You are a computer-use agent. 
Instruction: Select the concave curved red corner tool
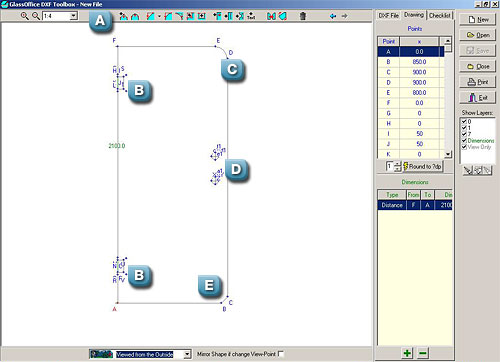(168, 16)
